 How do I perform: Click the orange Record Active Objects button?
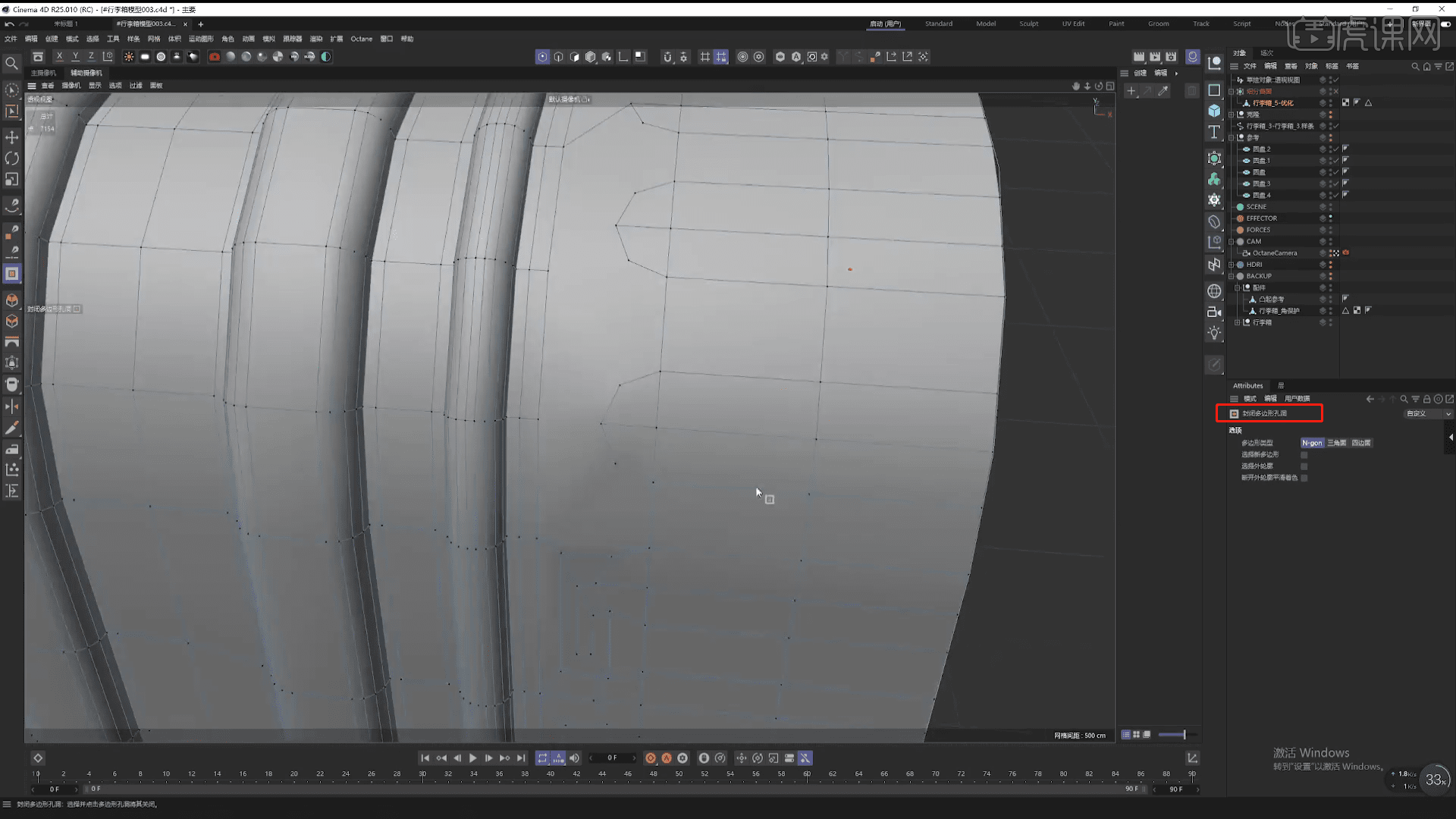(651, 758)
